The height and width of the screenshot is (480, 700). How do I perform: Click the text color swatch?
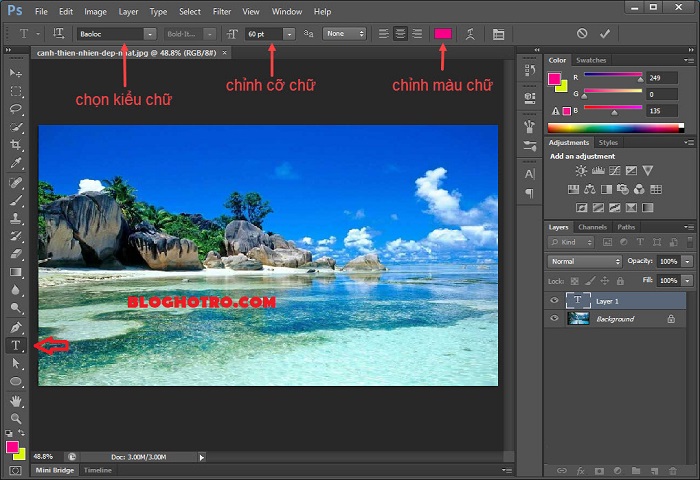pyautogui.click(x=443, y=33)
